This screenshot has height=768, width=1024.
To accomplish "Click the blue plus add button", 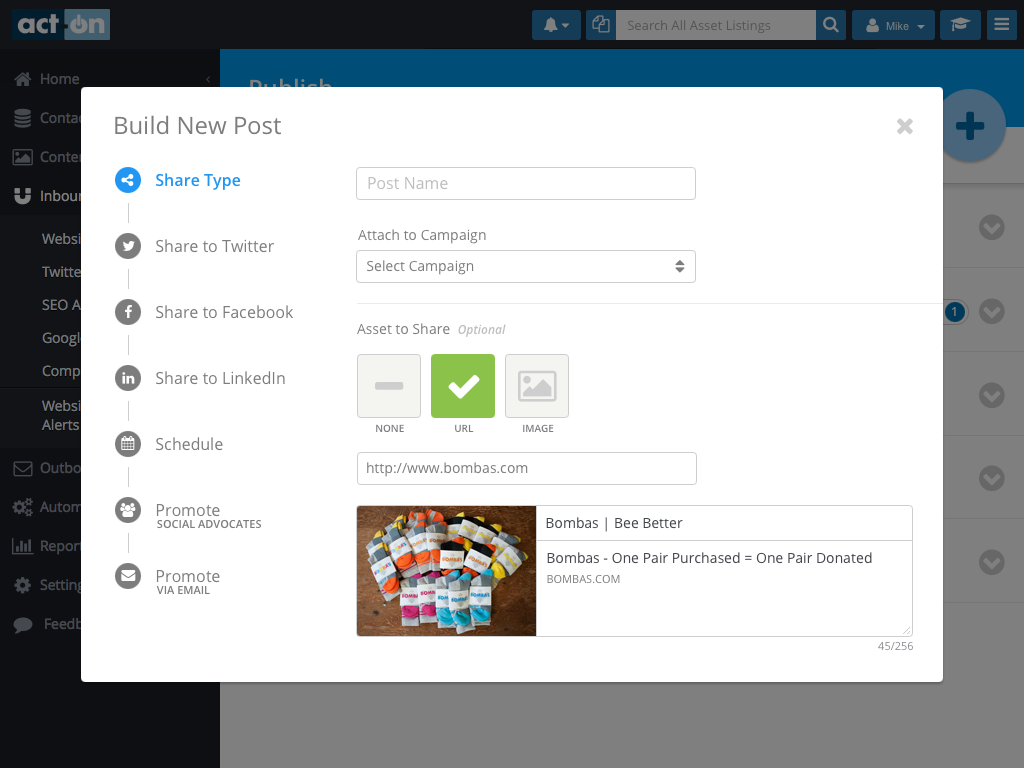I will click(970, 126).
